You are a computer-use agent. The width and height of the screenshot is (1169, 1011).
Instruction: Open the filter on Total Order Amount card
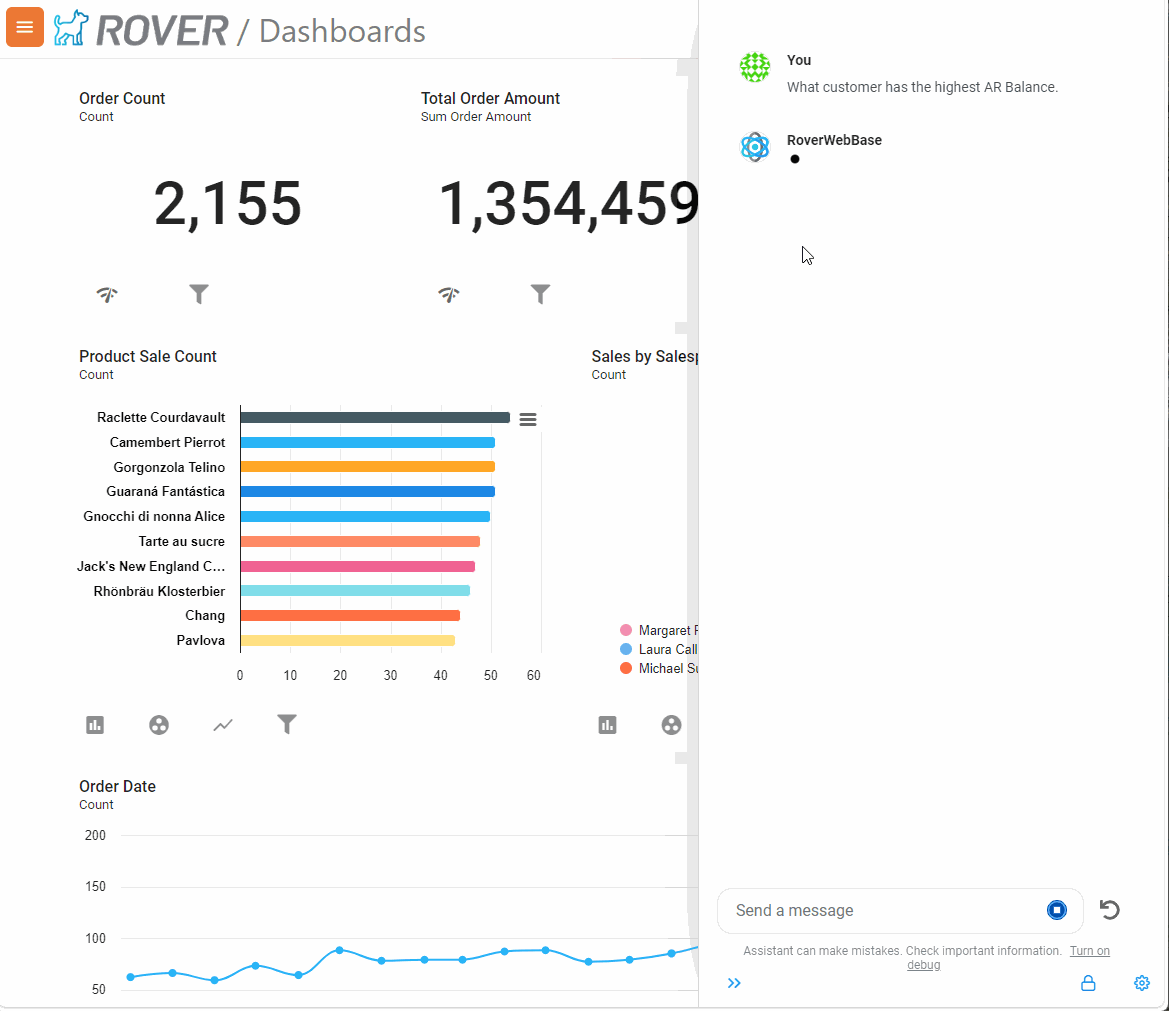(540, 295)
